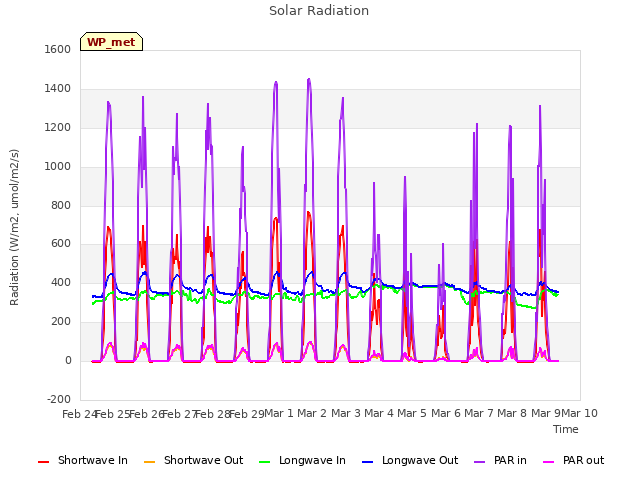
Task: Click the Time x-axis title
Action: (x=566, y=429)
